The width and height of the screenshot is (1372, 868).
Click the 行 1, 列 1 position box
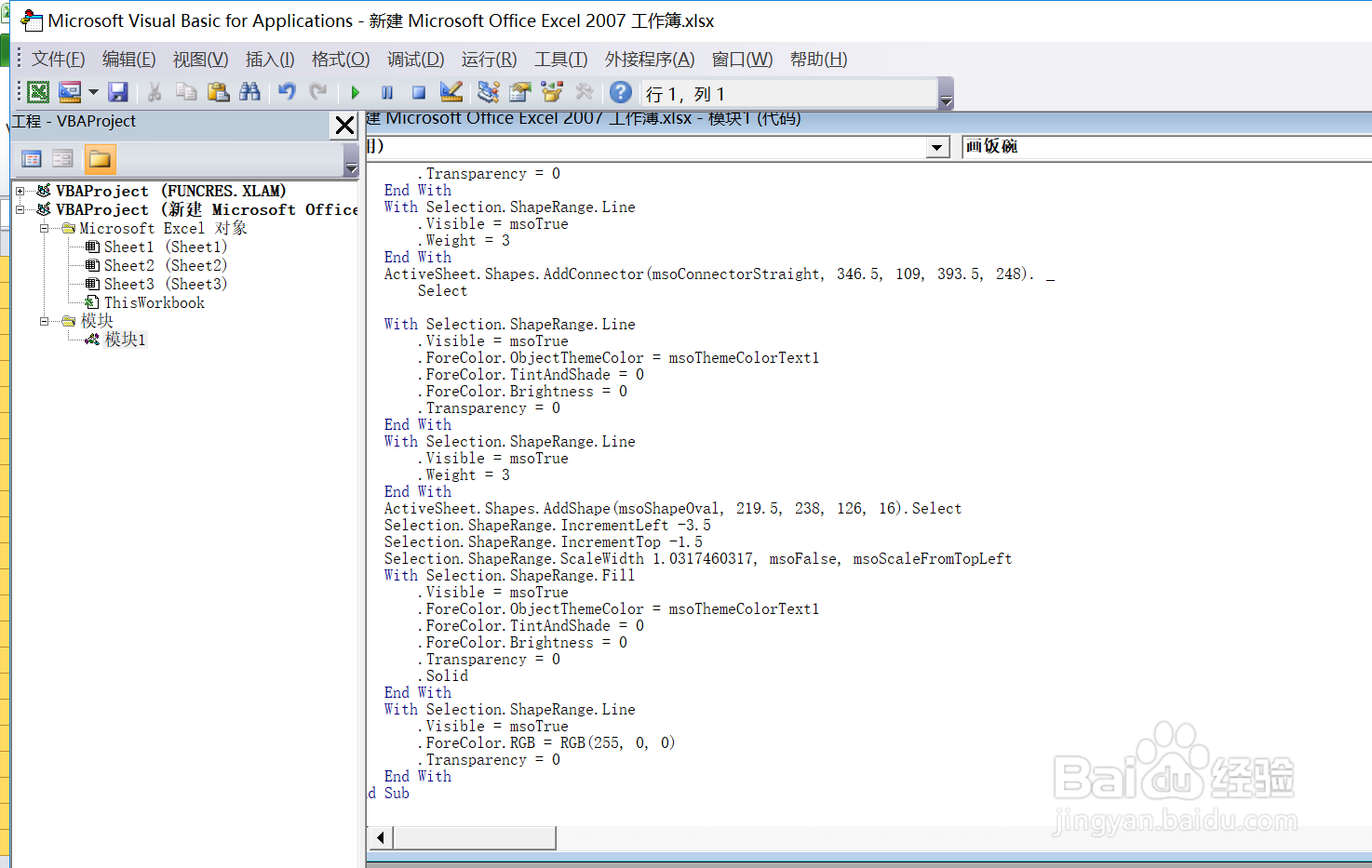788,93
